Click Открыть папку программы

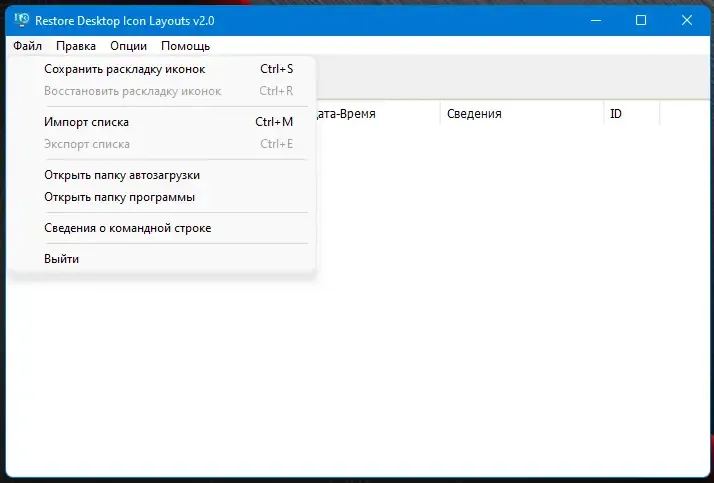tap(162, 197)
